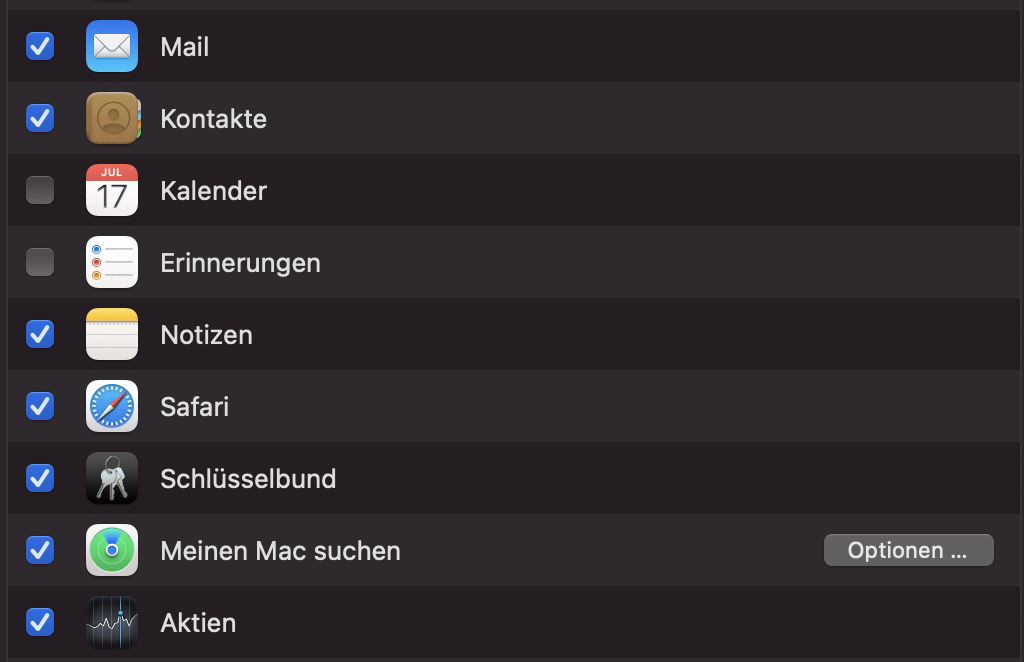Click the Meinen Mac suchen radar icon
The height and width of the screenshot is (662, 1024).
[112, 550]
